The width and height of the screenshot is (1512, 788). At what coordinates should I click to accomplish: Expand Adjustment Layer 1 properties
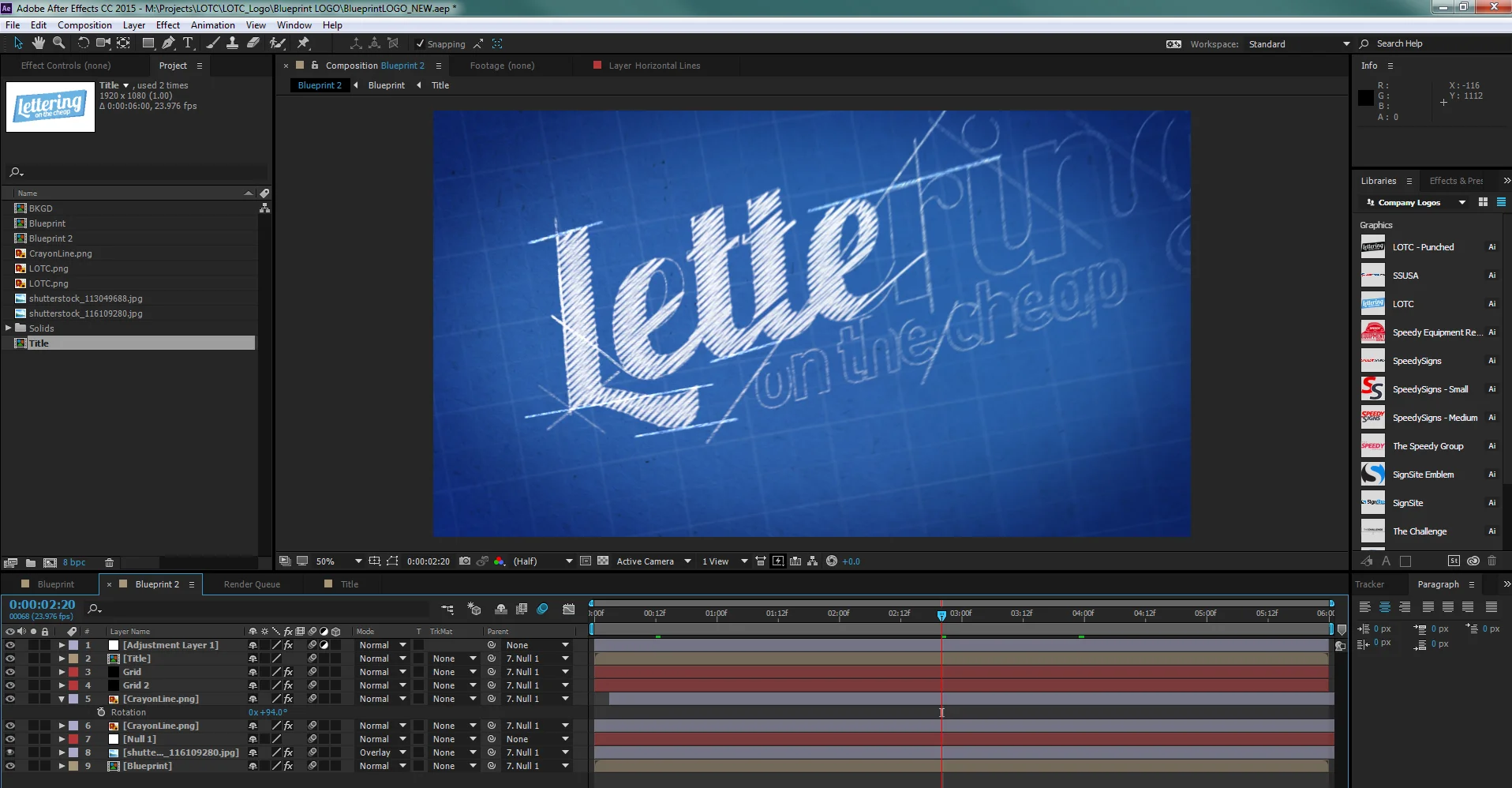62,645
